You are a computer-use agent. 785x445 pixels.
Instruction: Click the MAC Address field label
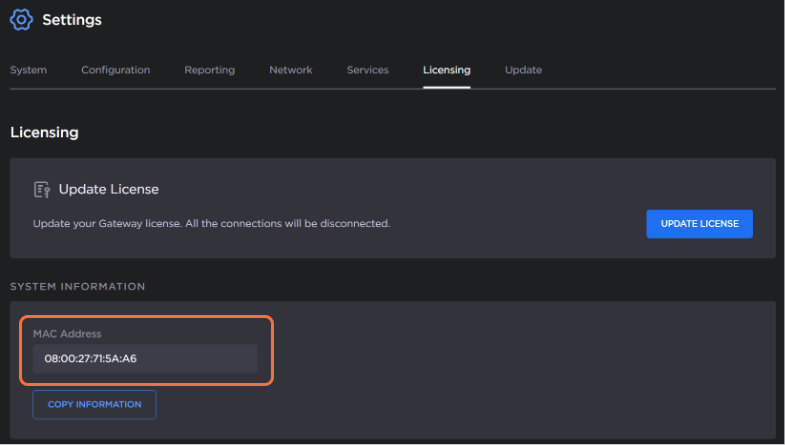(x=67, y=334)
